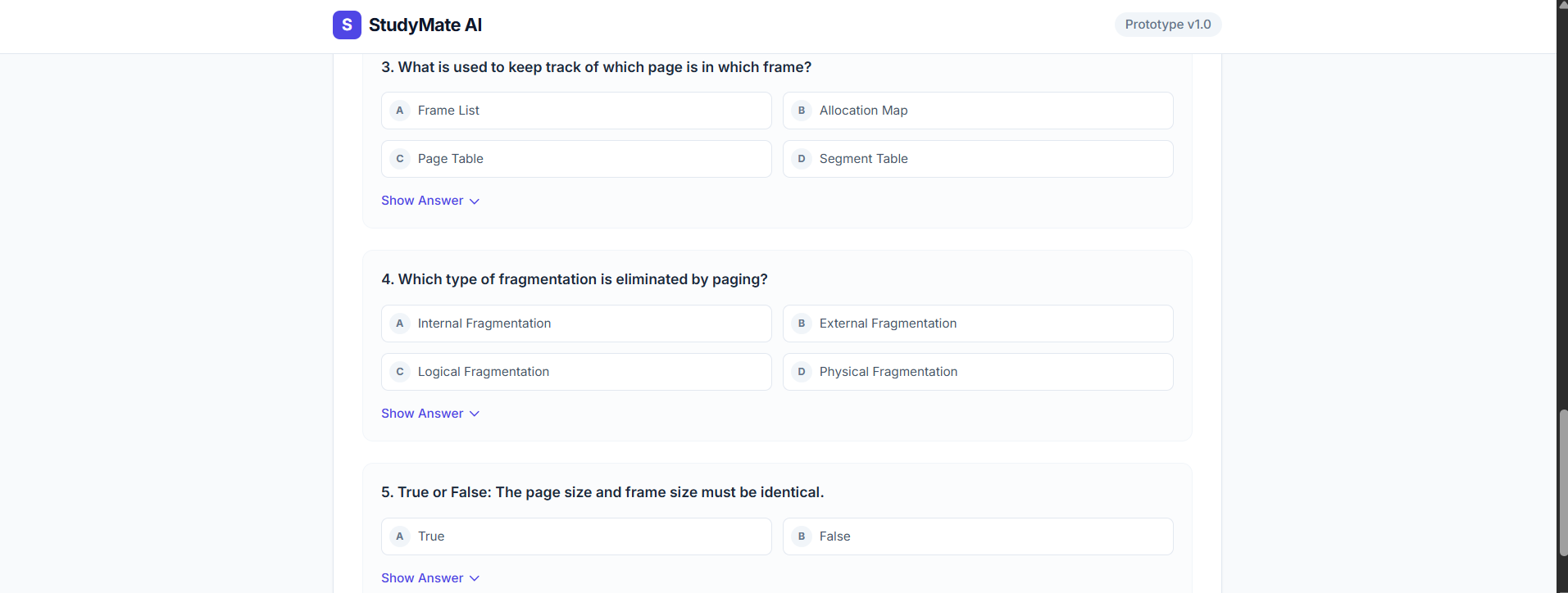Image resolution: width=1568 pixels, height=593 pixels.
Task: Click the D badge for Physical Fragmentation
Action: click(802, 372)
